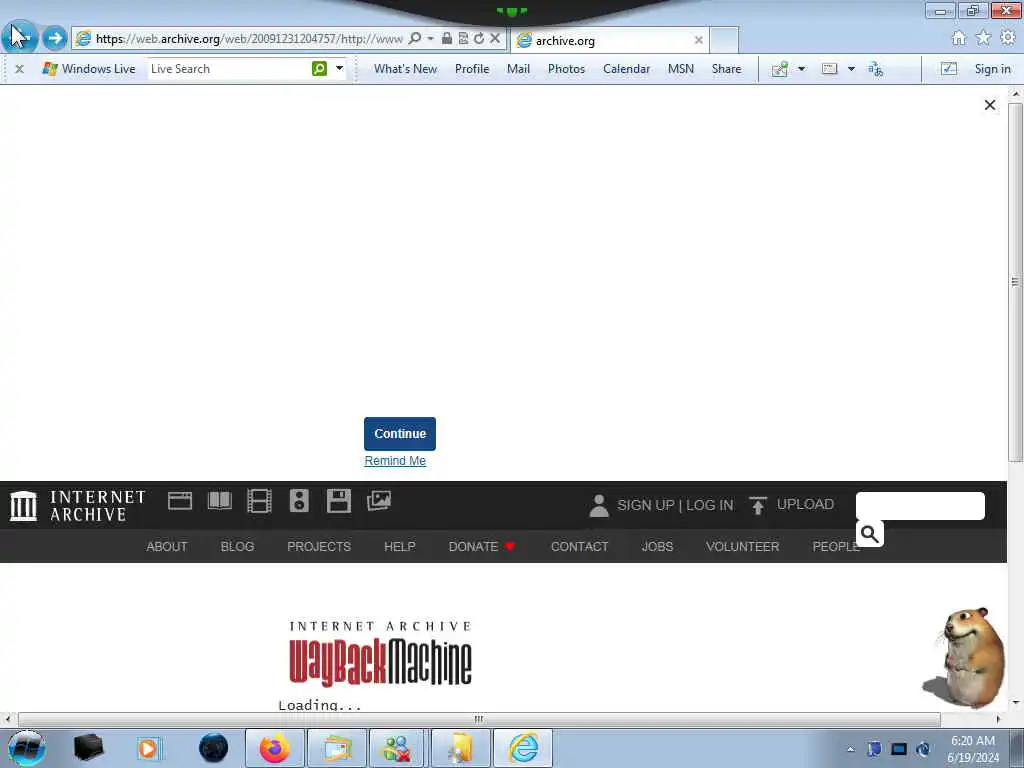Image resolution: width=1024 pixels, height=768 pixels.
Task: Open BLOG in the Archive navigation
Action: [237, 547]
